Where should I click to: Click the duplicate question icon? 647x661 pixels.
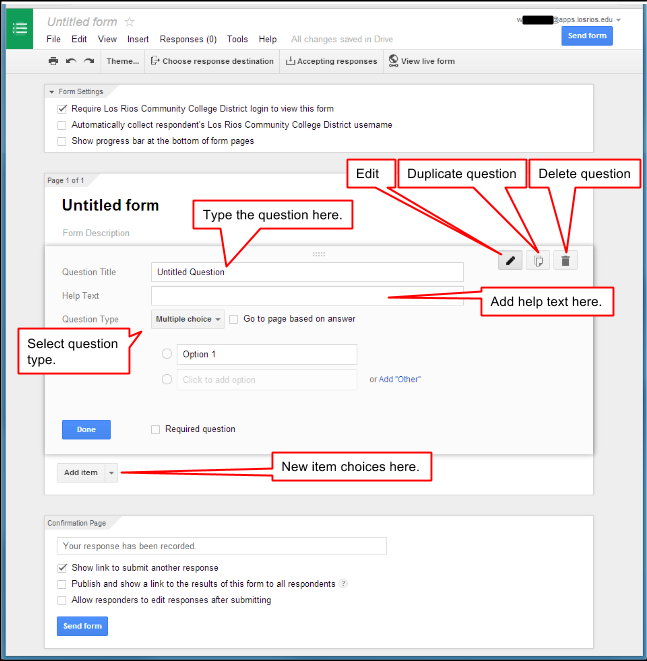tap(539, 260)
